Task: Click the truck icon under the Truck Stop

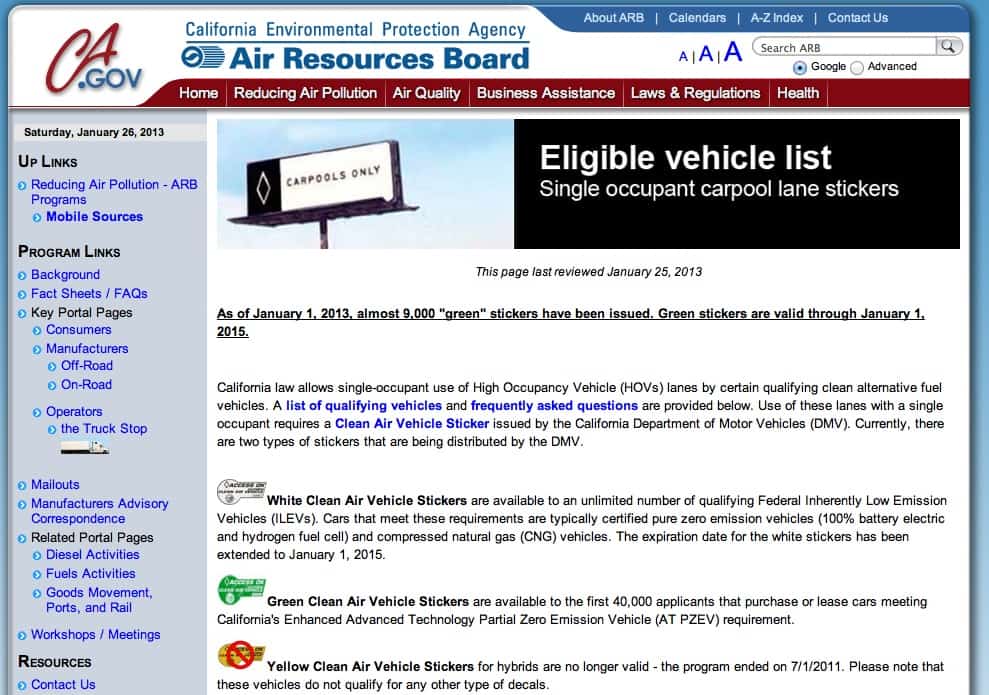Action: 85,447
